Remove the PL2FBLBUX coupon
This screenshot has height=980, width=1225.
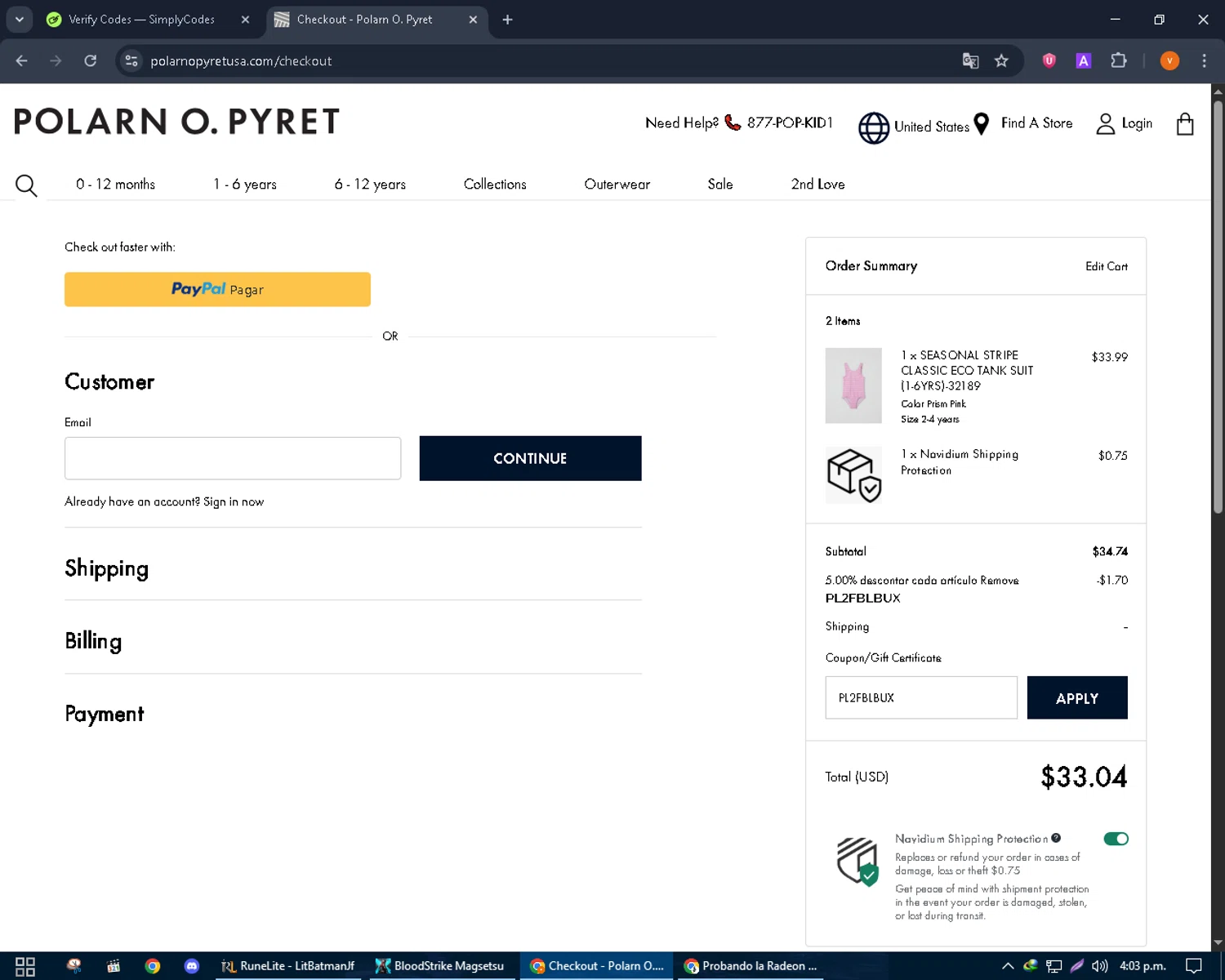[x=1000, y=581]
